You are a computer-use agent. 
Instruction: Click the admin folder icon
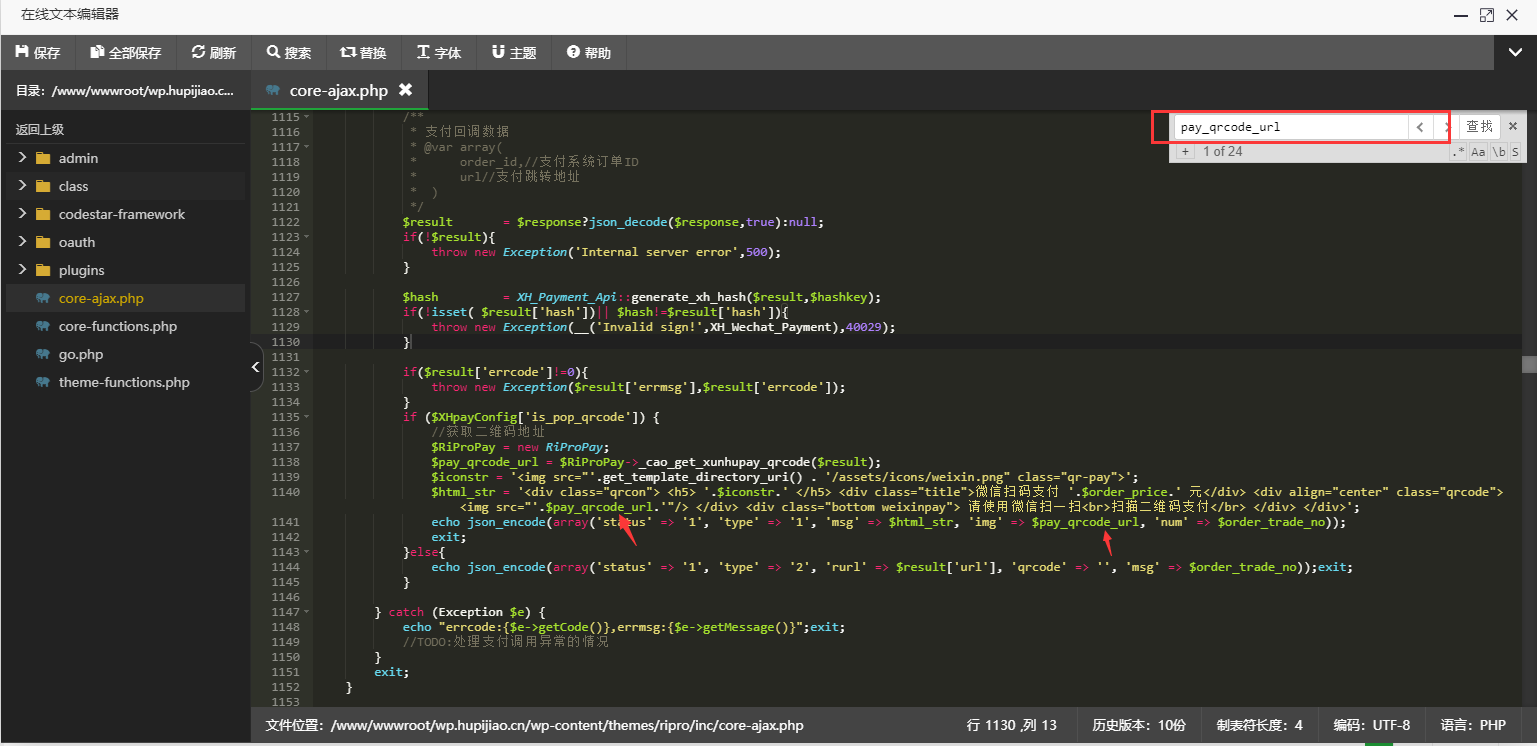click(42, 158)
